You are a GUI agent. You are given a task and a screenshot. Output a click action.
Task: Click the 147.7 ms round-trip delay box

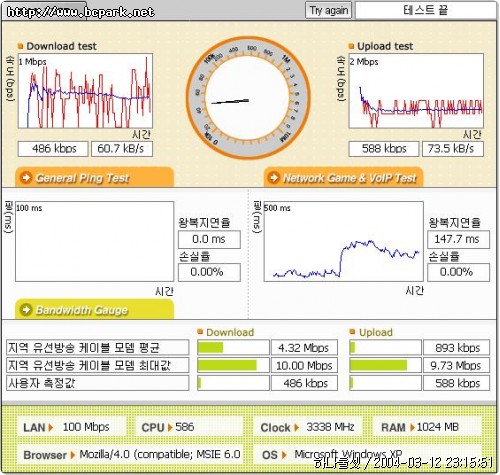pyautogui.click(x=459, y=239)
